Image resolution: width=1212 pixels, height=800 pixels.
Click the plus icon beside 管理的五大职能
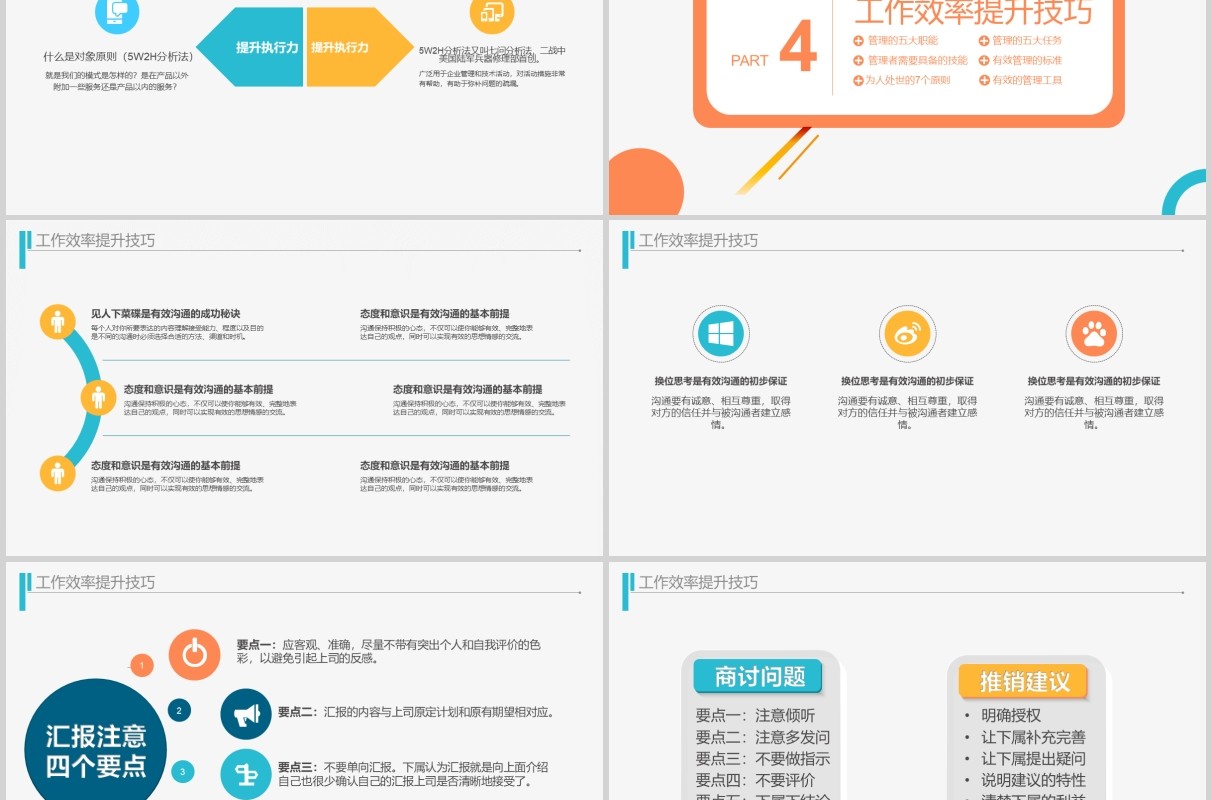(x=858, y=41)
